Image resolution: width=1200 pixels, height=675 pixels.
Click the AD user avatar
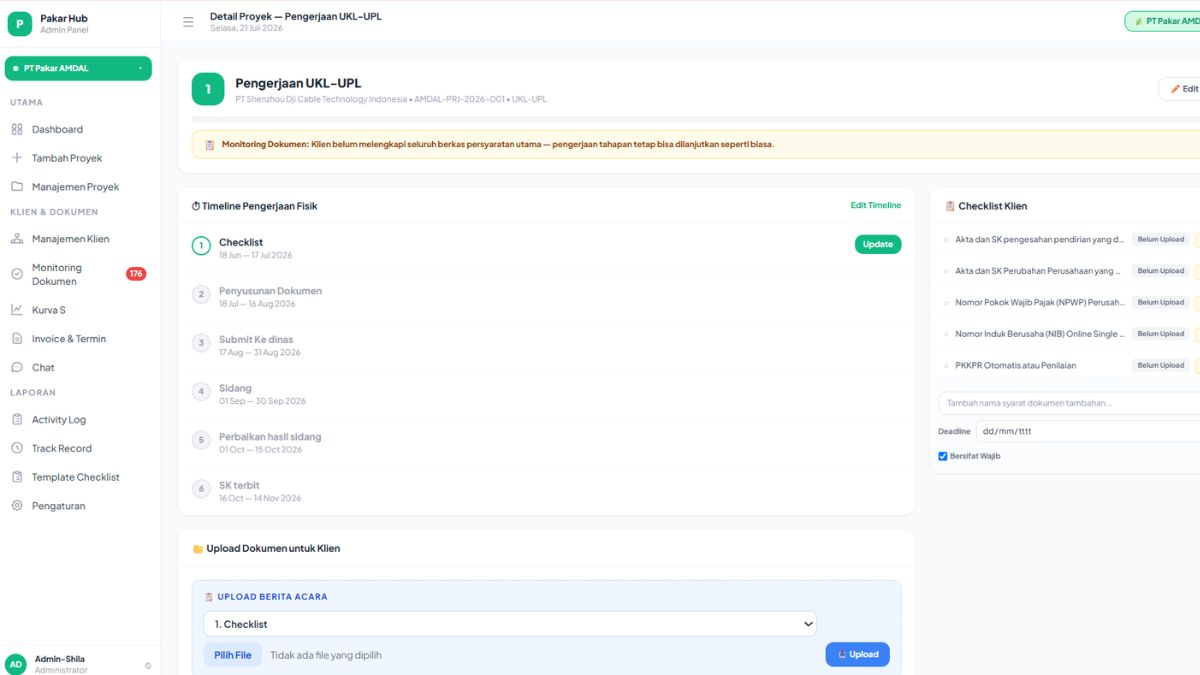click(16, 664)
